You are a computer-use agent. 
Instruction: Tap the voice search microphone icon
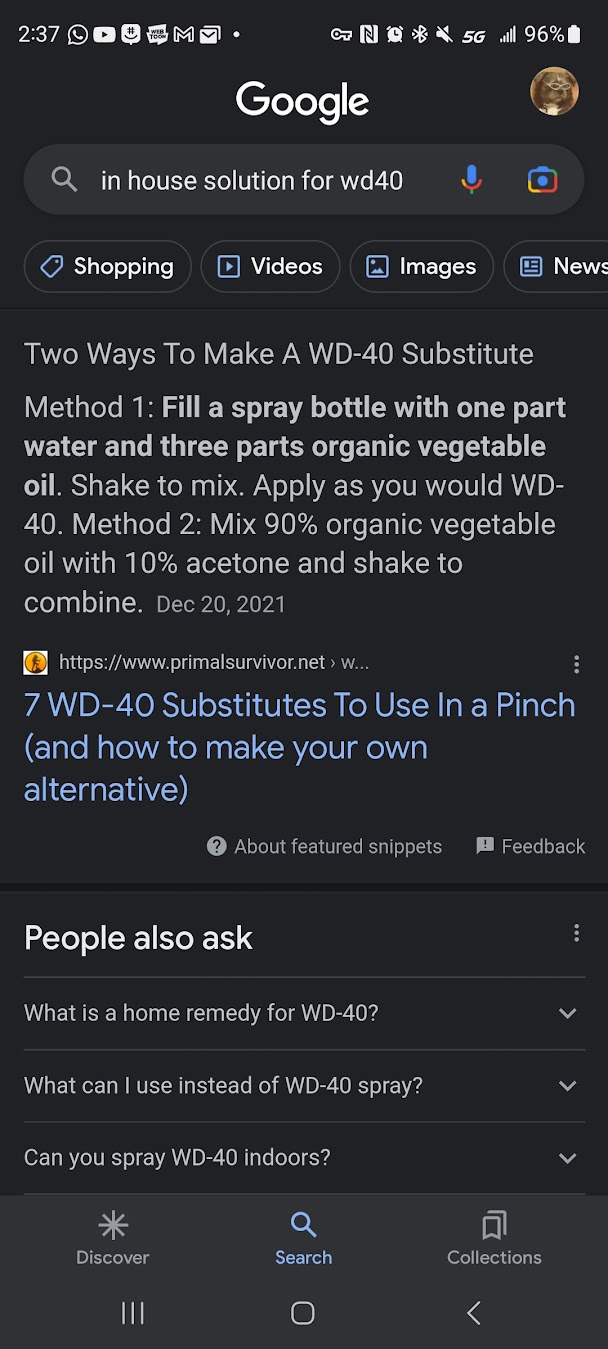click(x=471, y=180)
